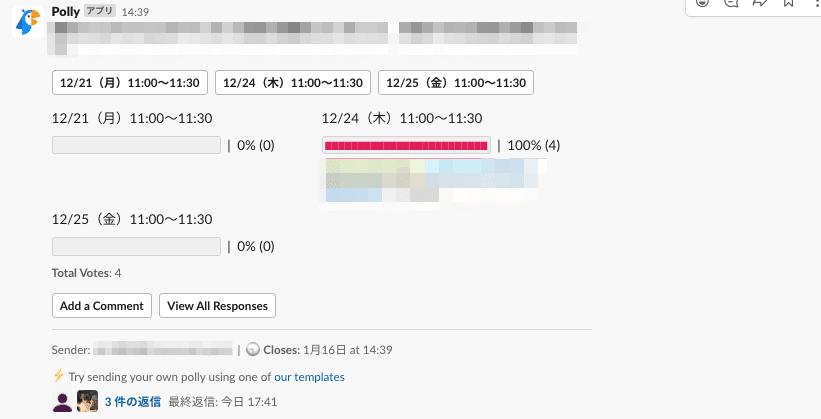Click the lightning bolt icon
This screenshot has height=419, width=821.
(58, 377)
